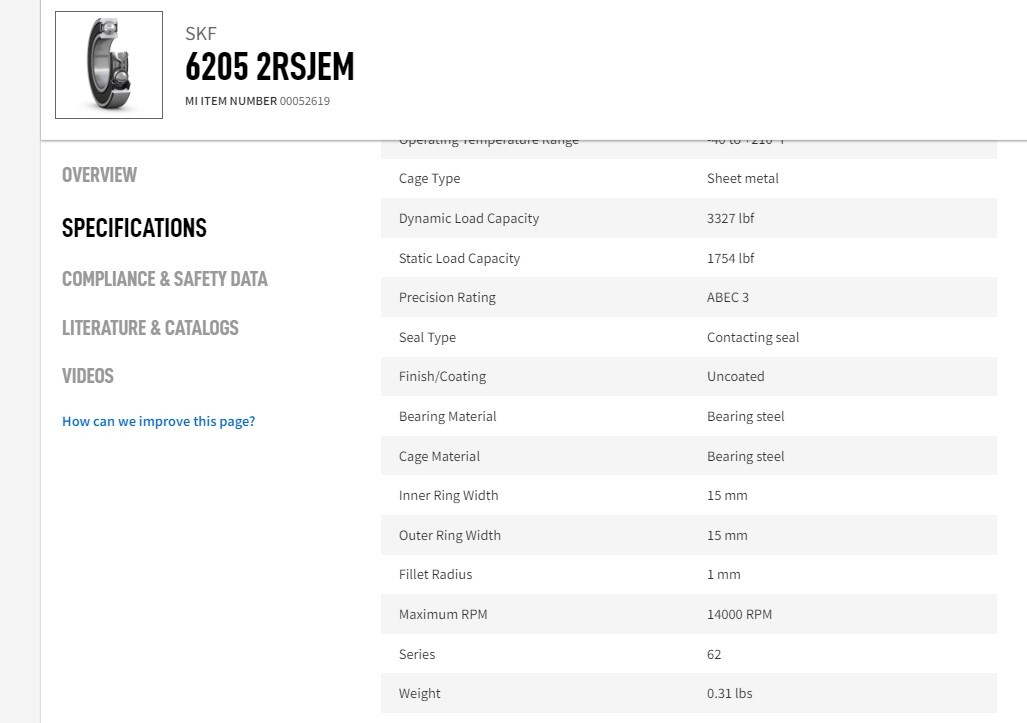Click the MI item number 00052619
The height and width of the screenshot is (723, 1027).
point(305,101)
